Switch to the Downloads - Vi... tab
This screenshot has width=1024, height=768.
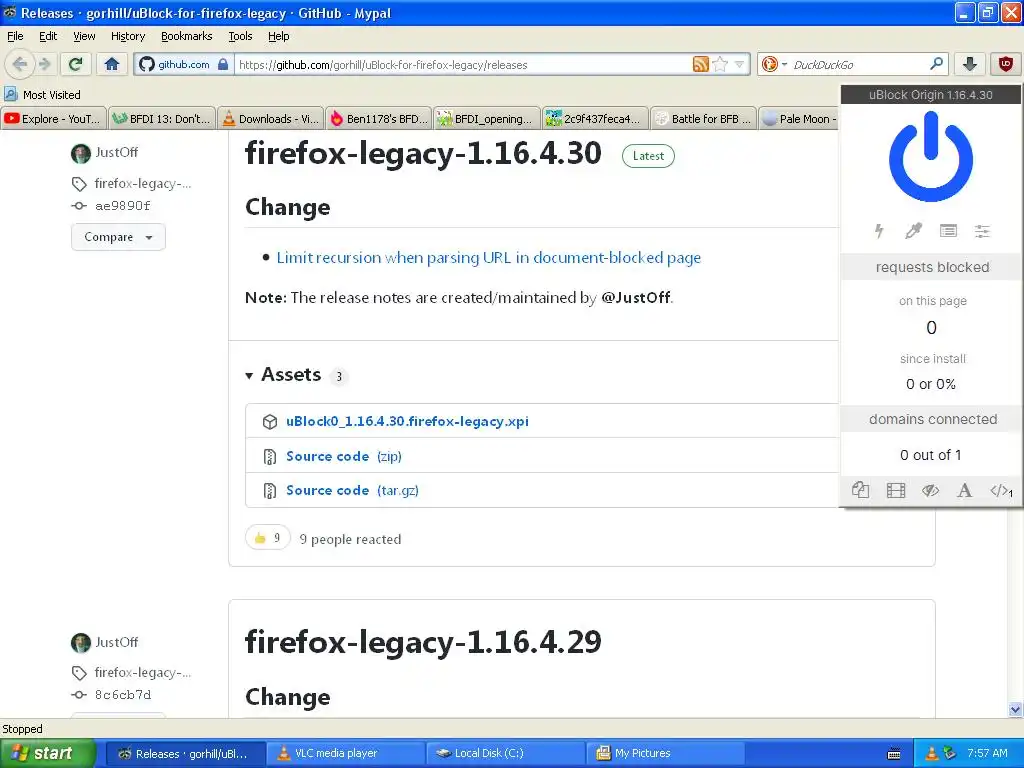(270, 118)
